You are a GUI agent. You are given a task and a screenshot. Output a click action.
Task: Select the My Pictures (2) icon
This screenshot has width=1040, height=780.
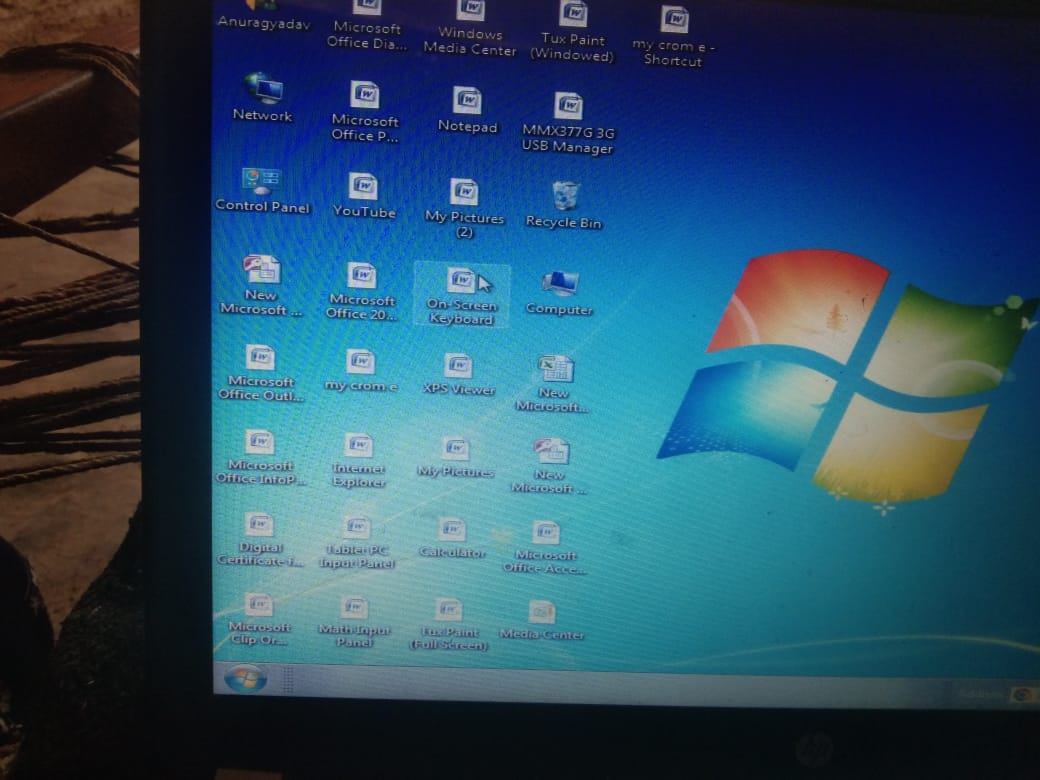(464, 209)
